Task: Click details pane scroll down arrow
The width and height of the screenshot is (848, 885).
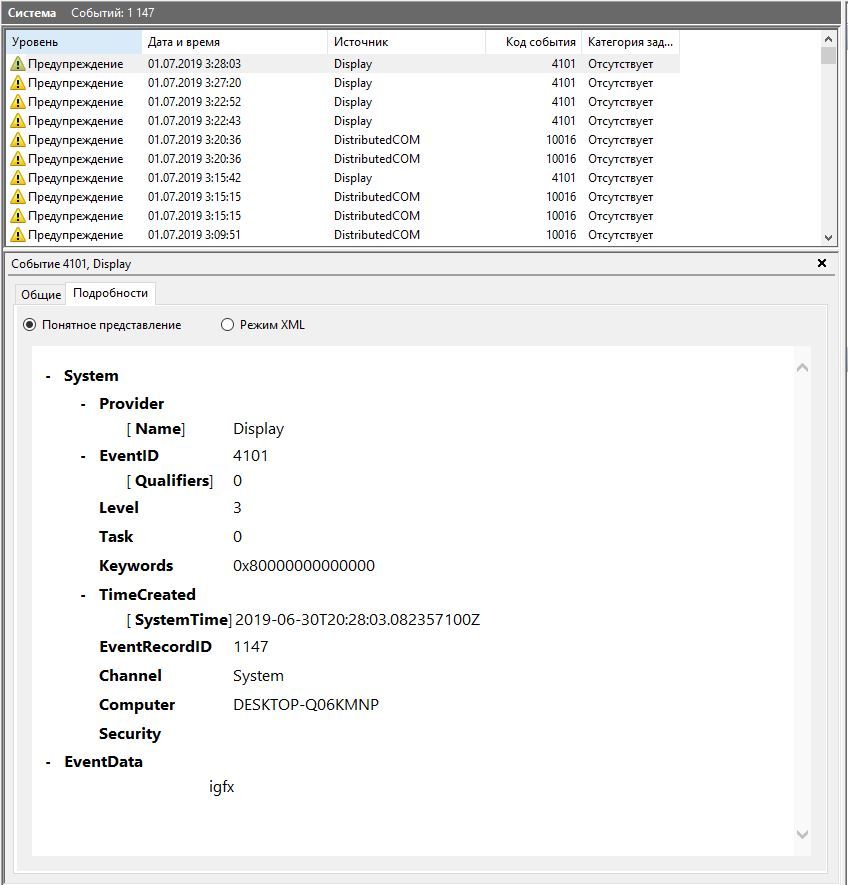Action: 802,834
